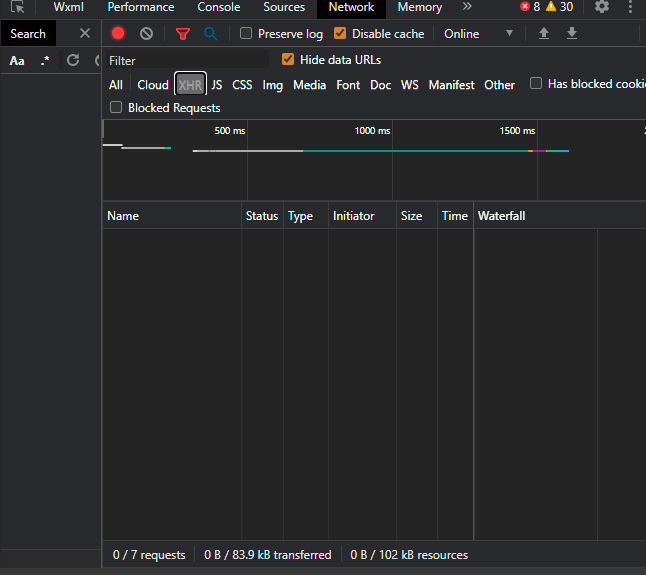
Task: Click the 1000 ms timeline marker
Action: [x=372, y=131]
